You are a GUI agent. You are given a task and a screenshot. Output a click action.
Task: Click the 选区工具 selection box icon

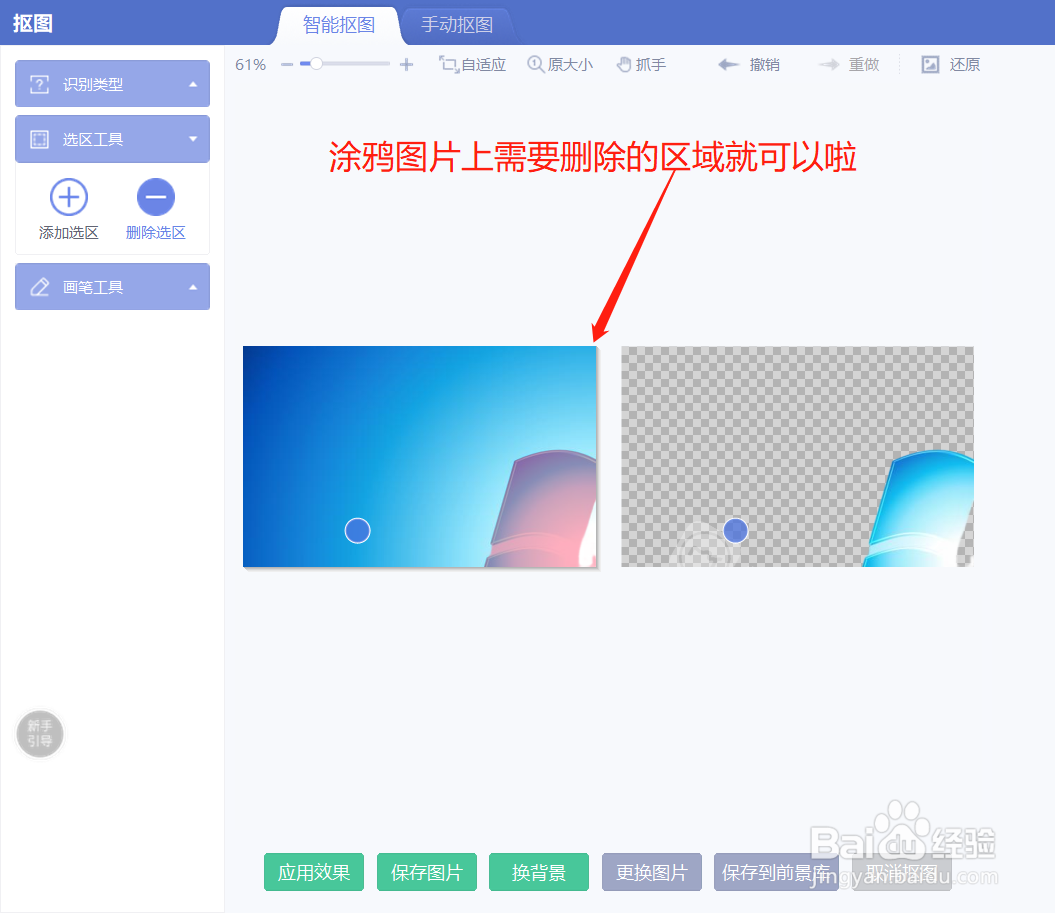coord(40,139)
